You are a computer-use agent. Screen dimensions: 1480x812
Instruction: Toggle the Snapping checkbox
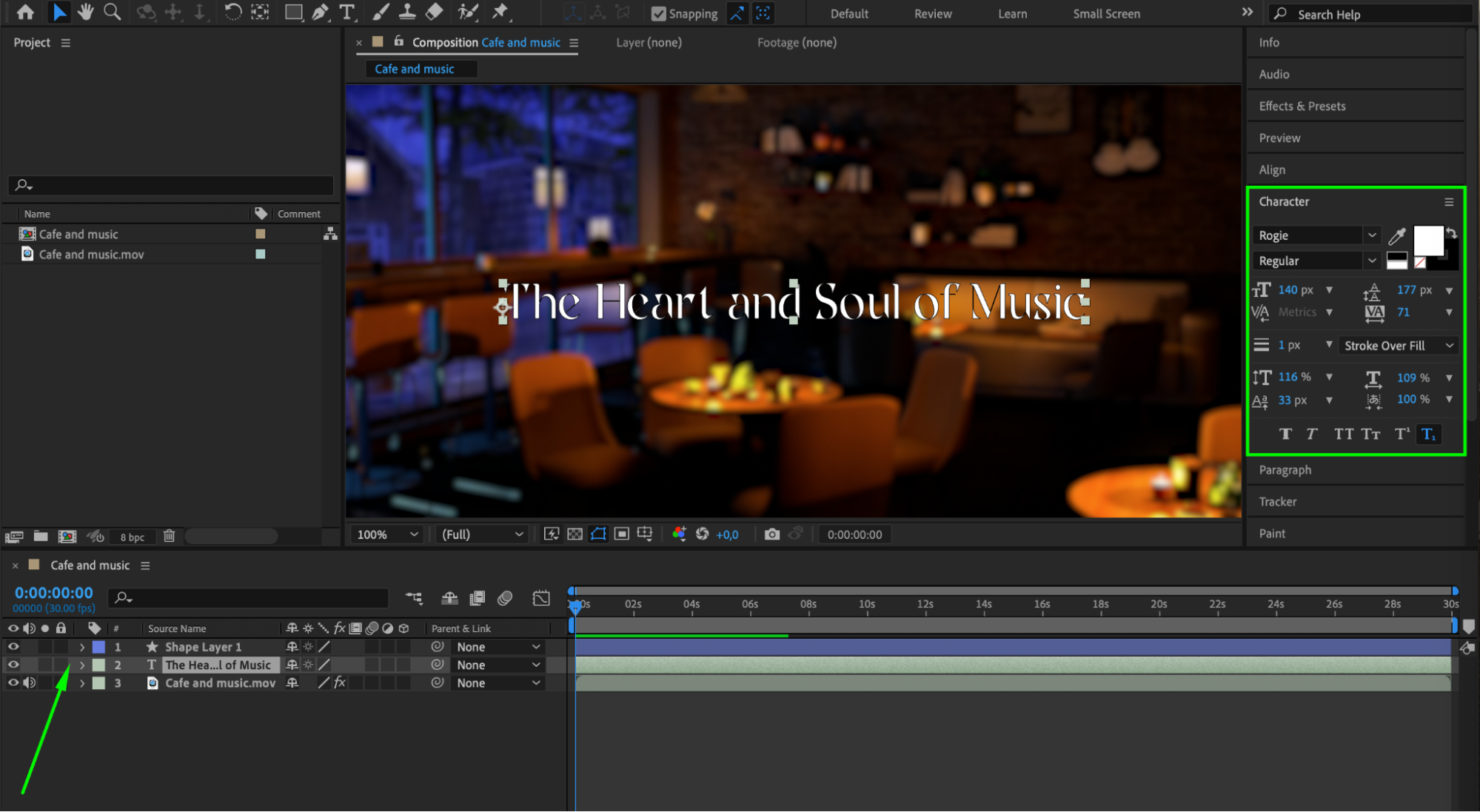[x=658, y=13]
